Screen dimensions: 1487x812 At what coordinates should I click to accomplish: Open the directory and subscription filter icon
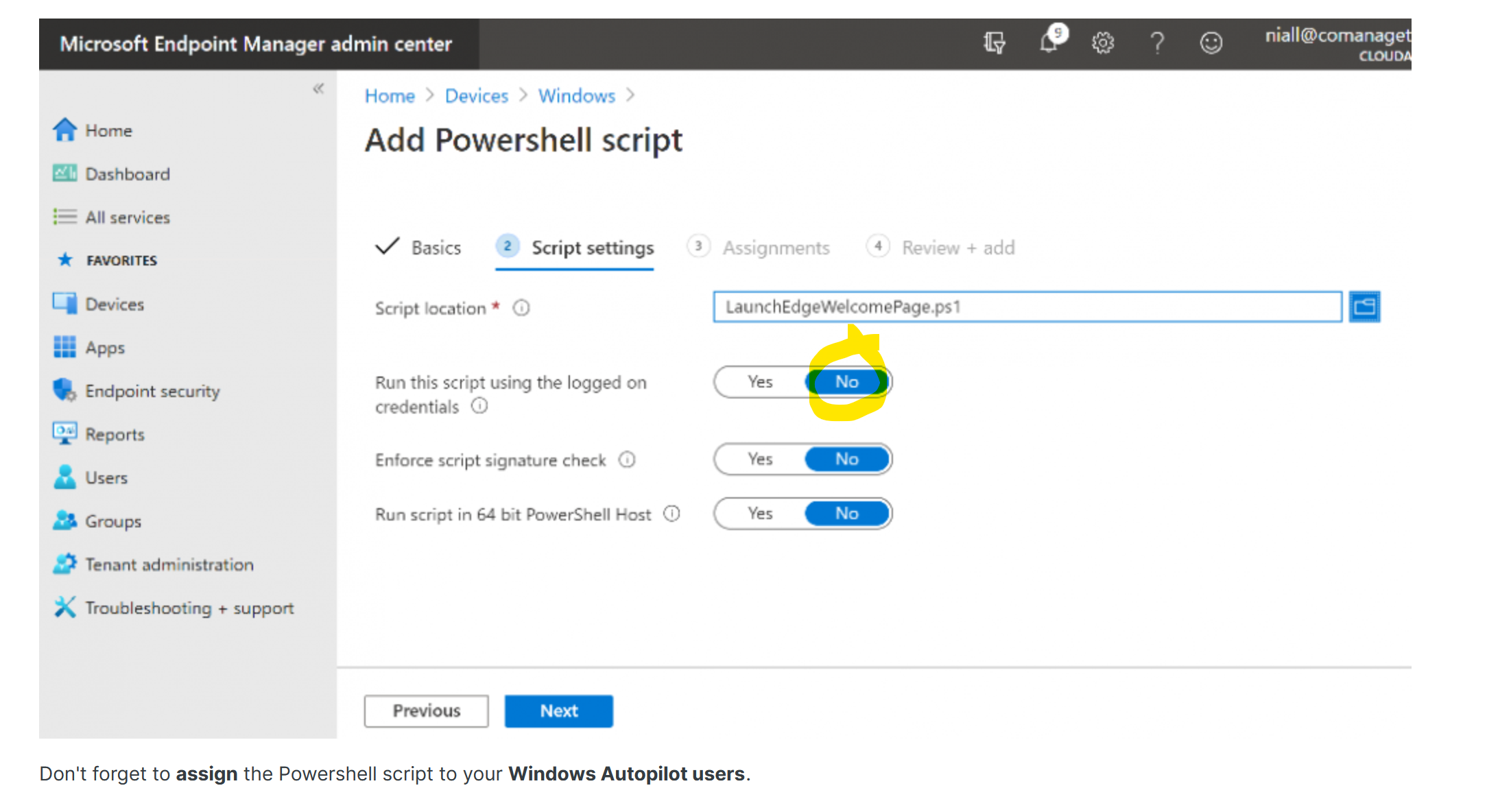(x=994, y=43)
